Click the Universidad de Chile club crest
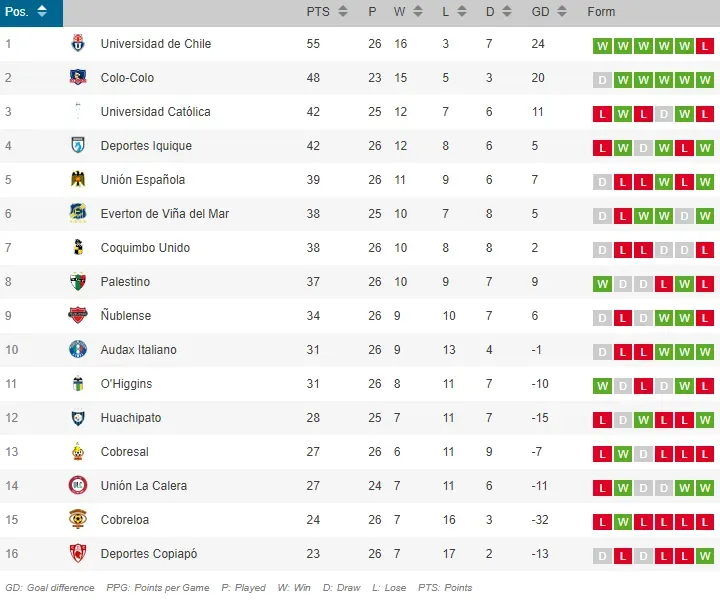Image resolution: width=720 pixels, height=601 pixels. [78, 44]
